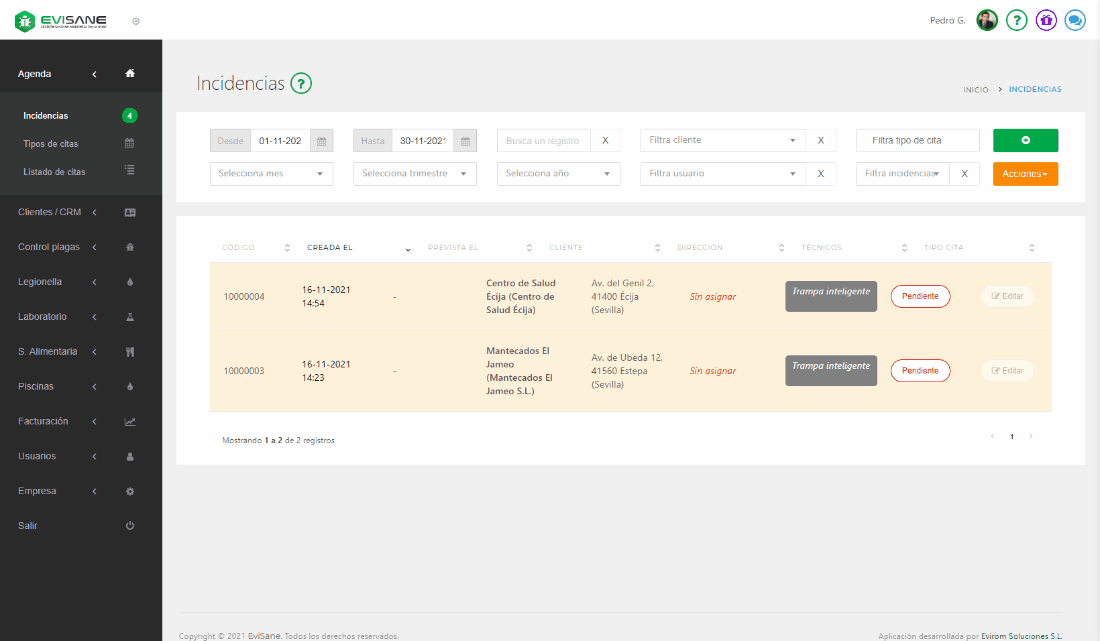
Task: Open the calendar picker for Hasta date
Action: pyautogui.click(x=465, y=141)
